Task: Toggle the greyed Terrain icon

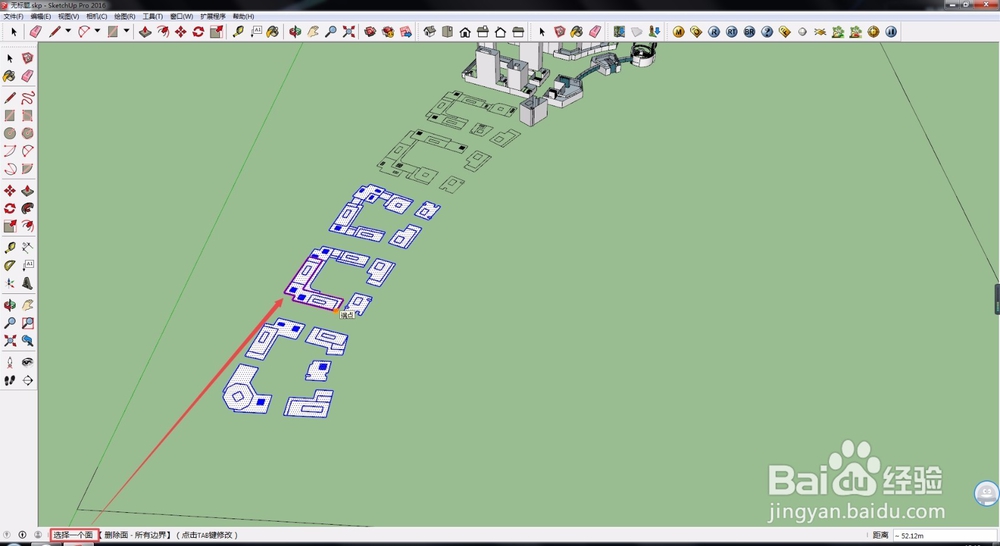Action: click(637, 31)
